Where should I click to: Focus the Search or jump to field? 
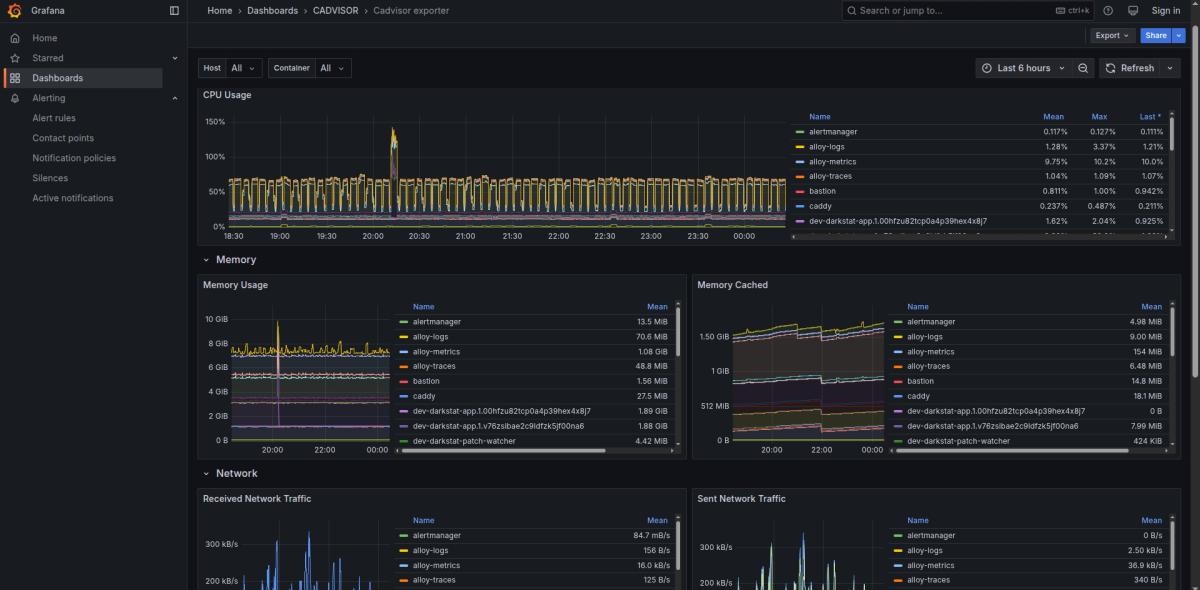click(x=968, y=11)
